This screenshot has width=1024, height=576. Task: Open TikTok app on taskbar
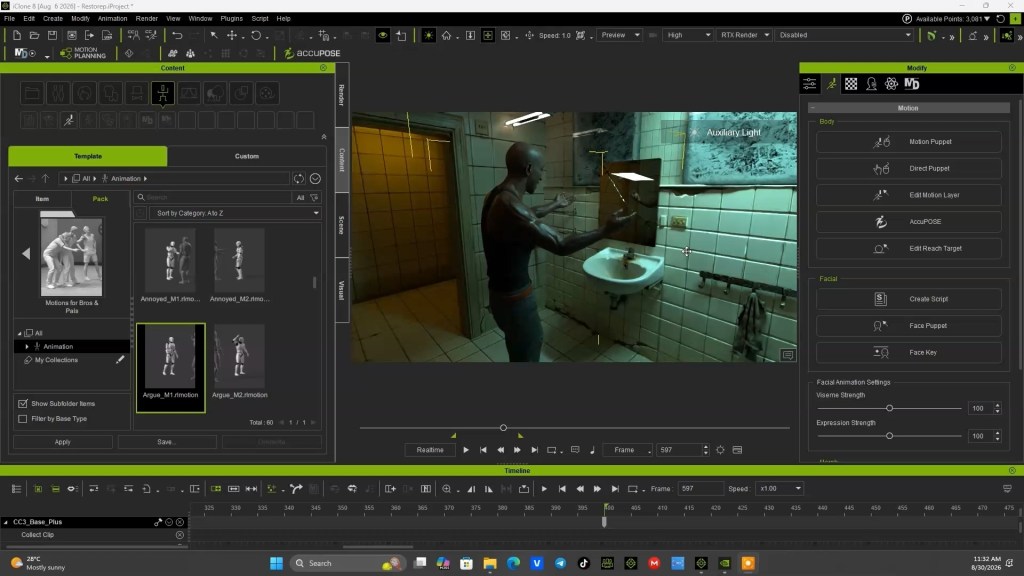[584, 563]
